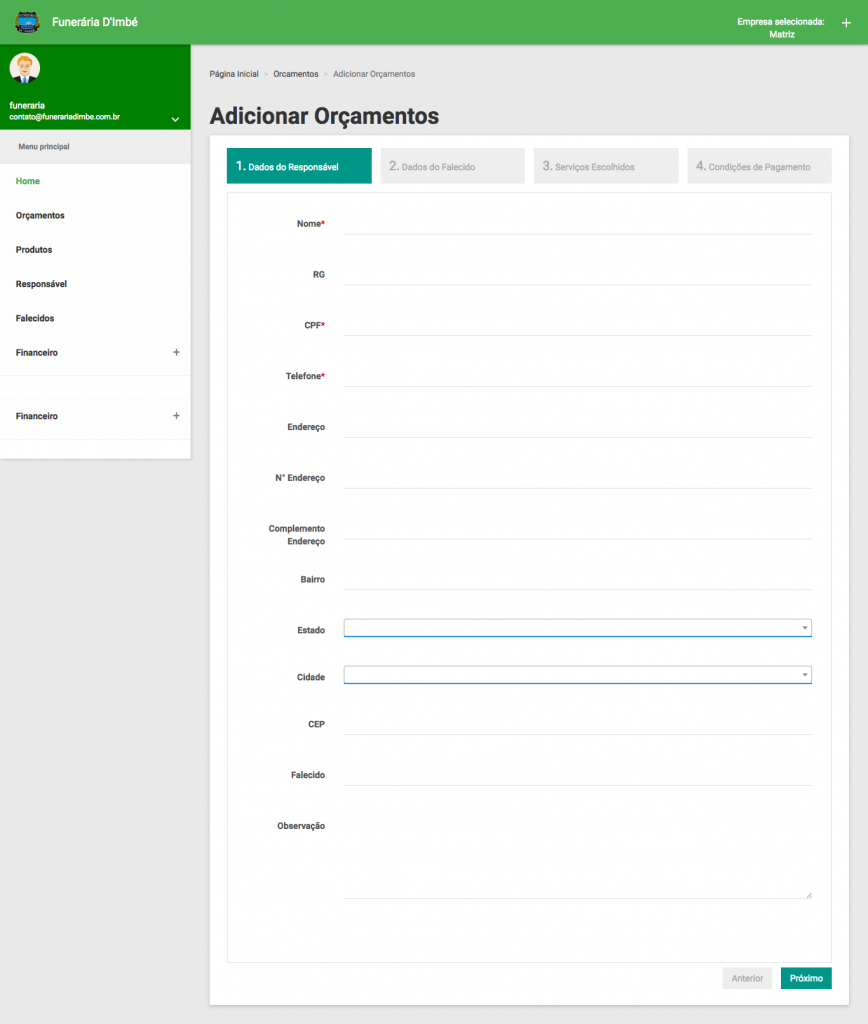The image size is (868, 1024).
Task: Click the Próximo button
Action: tap(805, 978)
